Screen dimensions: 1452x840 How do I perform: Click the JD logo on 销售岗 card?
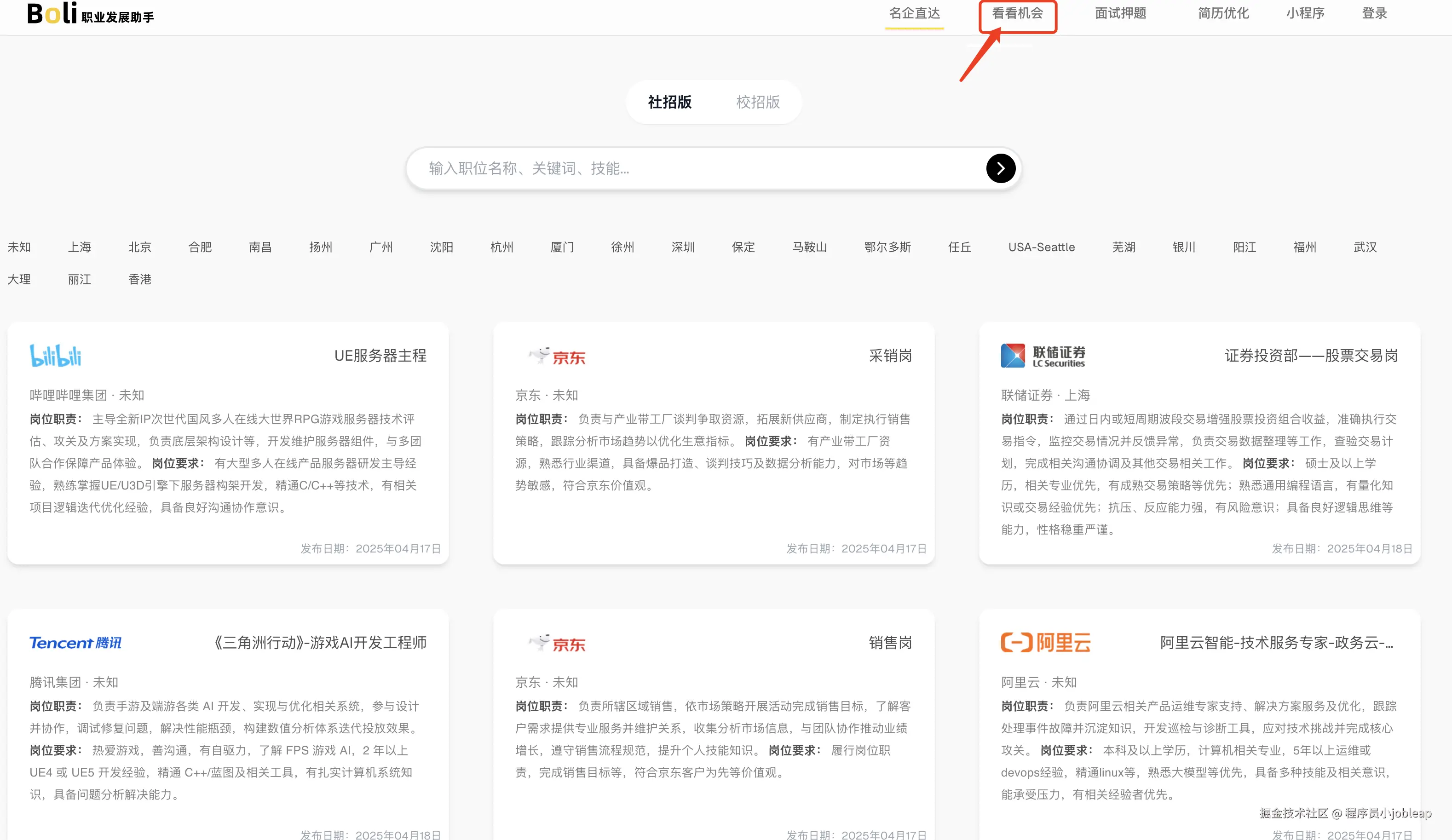557,642
